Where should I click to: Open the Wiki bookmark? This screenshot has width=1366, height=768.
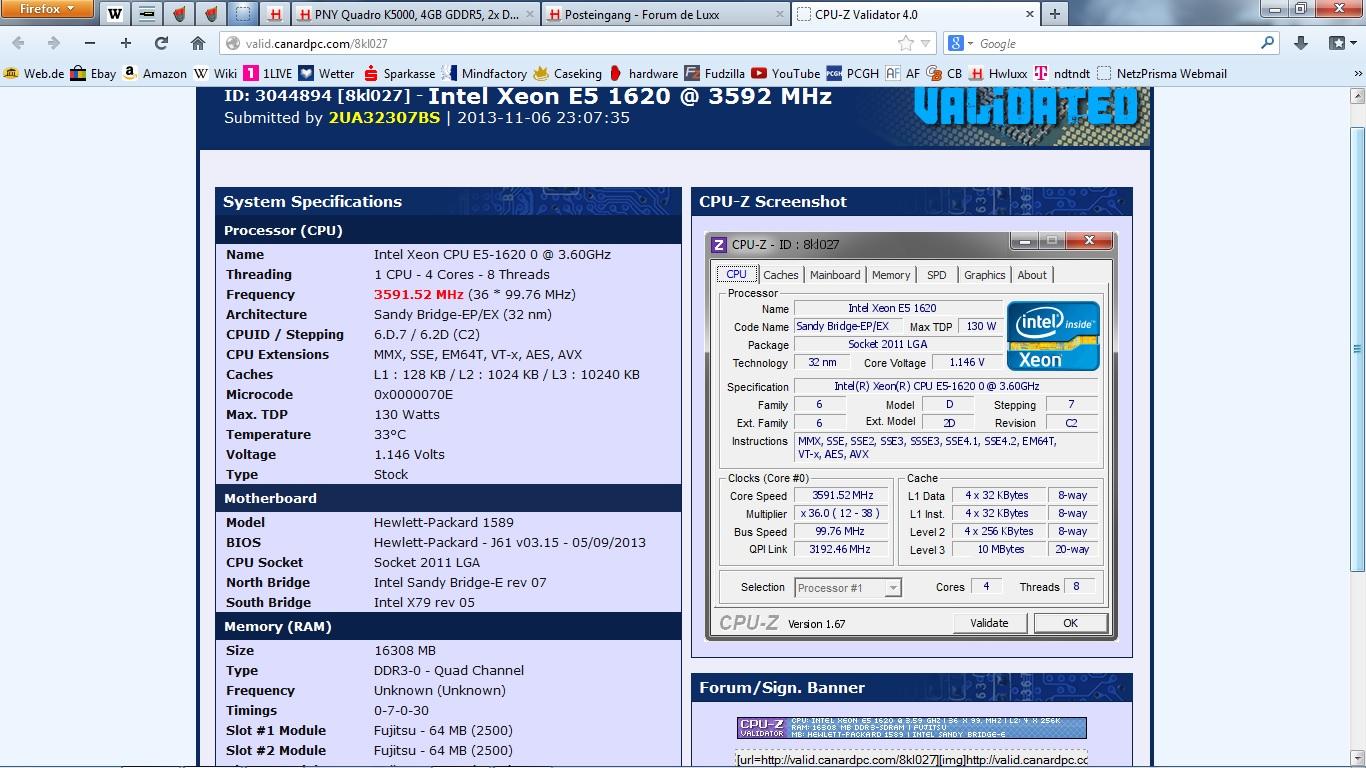point(215,73)
